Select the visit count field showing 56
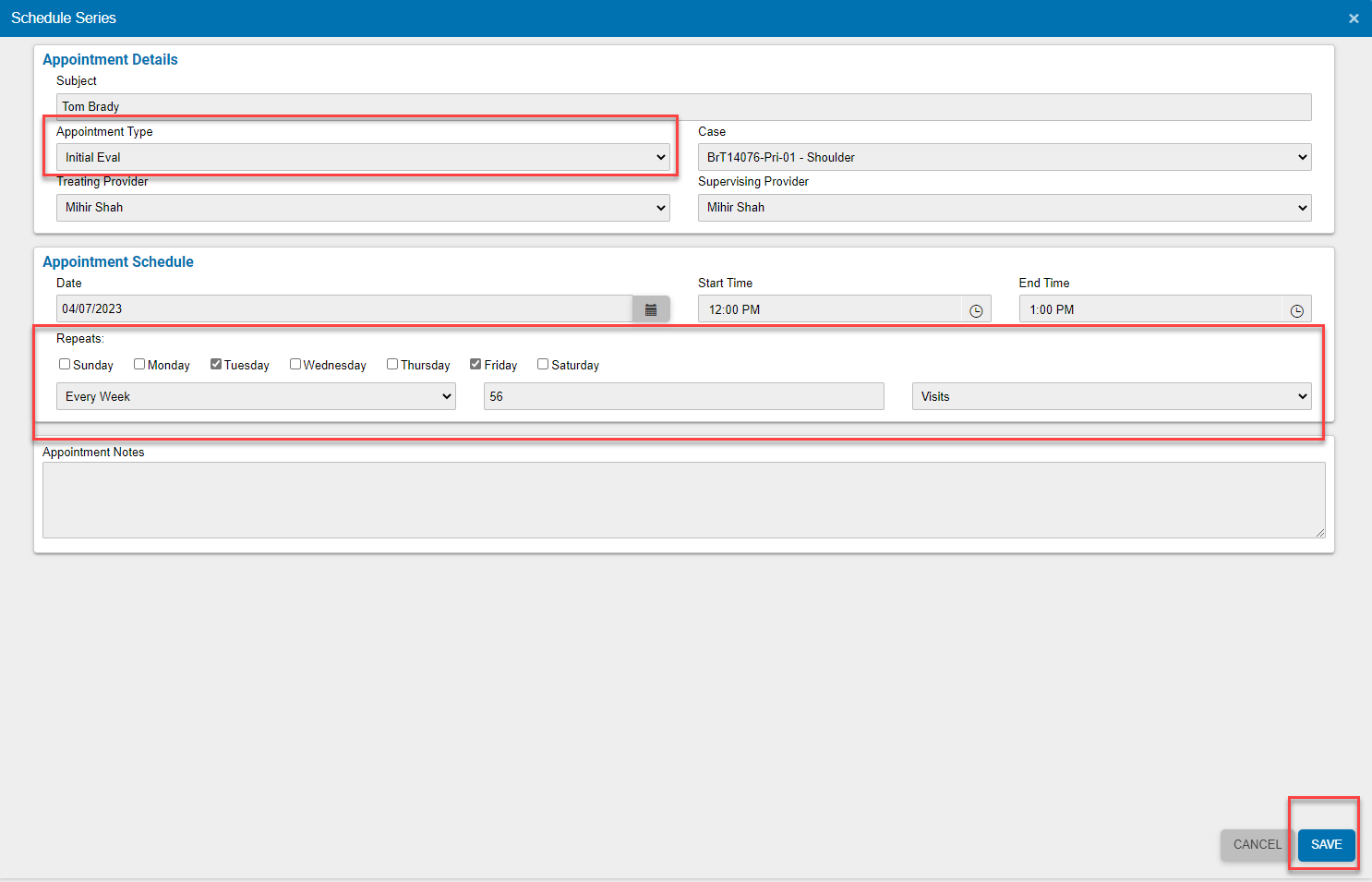1372x882 pixels. click(x=683, y=396)
